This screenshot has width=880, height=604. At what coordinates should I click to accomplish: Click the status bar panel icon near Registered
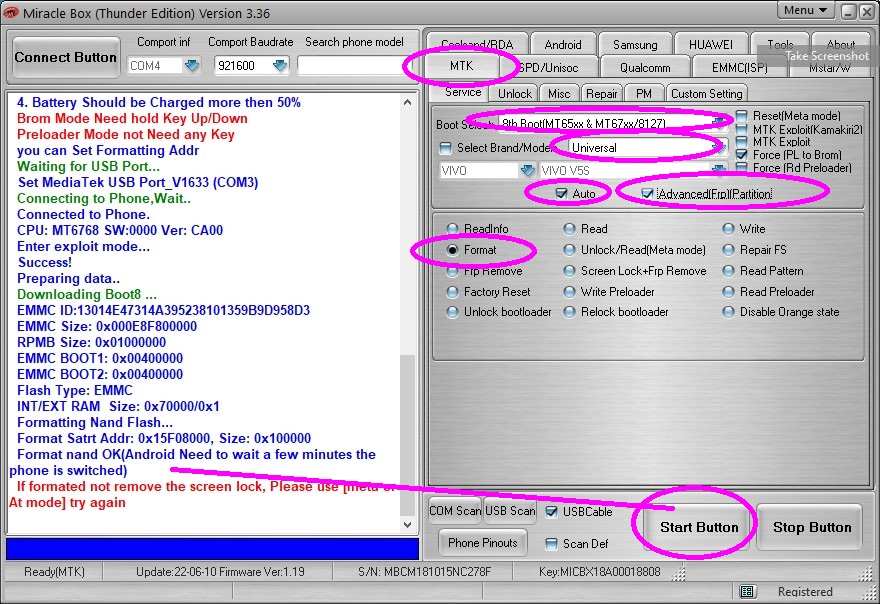pos(746,592)
